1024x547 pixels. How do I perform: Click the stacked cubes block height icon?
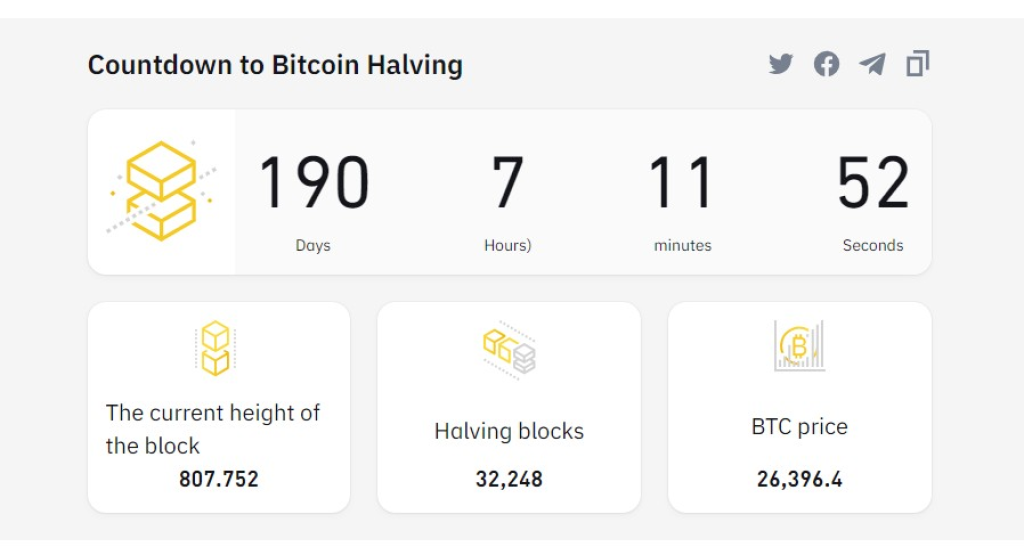pos(216,348)
